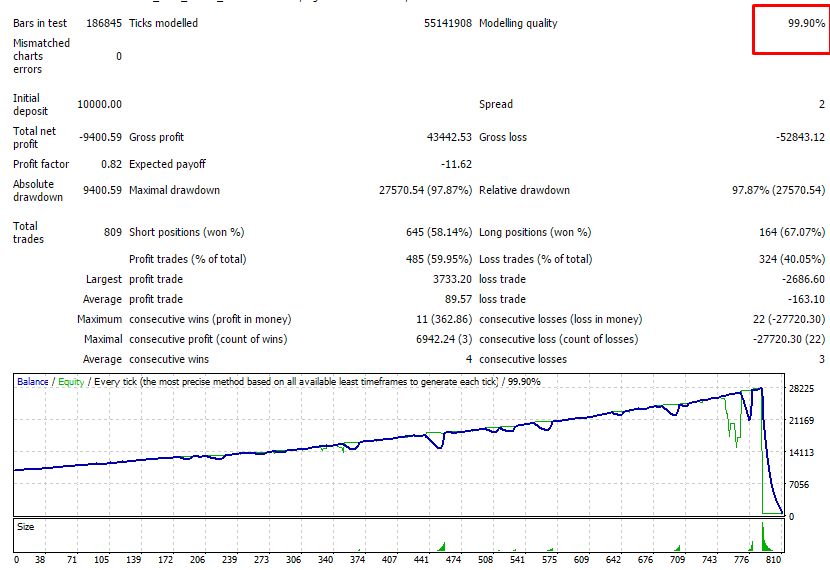Select the Total net profit value -9400.59

coord(99,137)
